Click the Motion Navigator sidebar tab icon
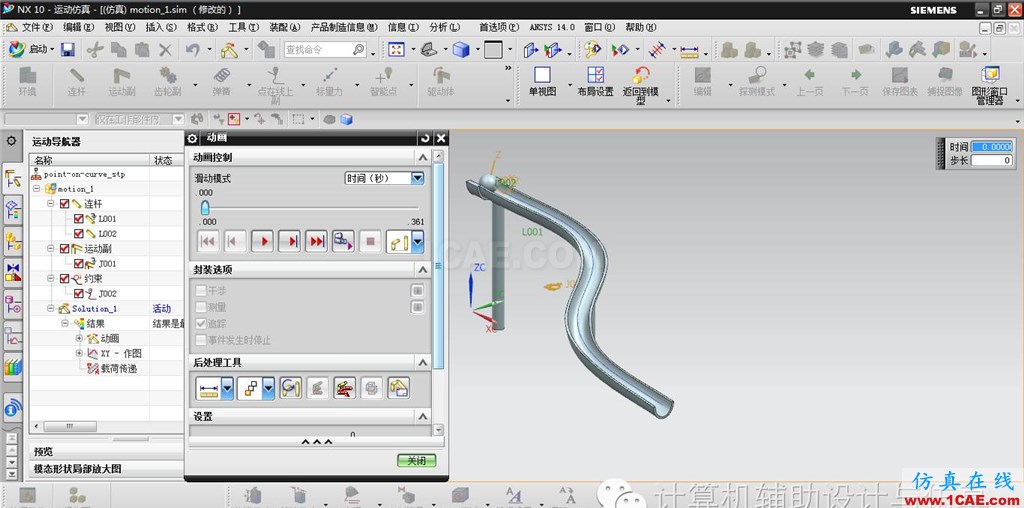 pos(12,178)
